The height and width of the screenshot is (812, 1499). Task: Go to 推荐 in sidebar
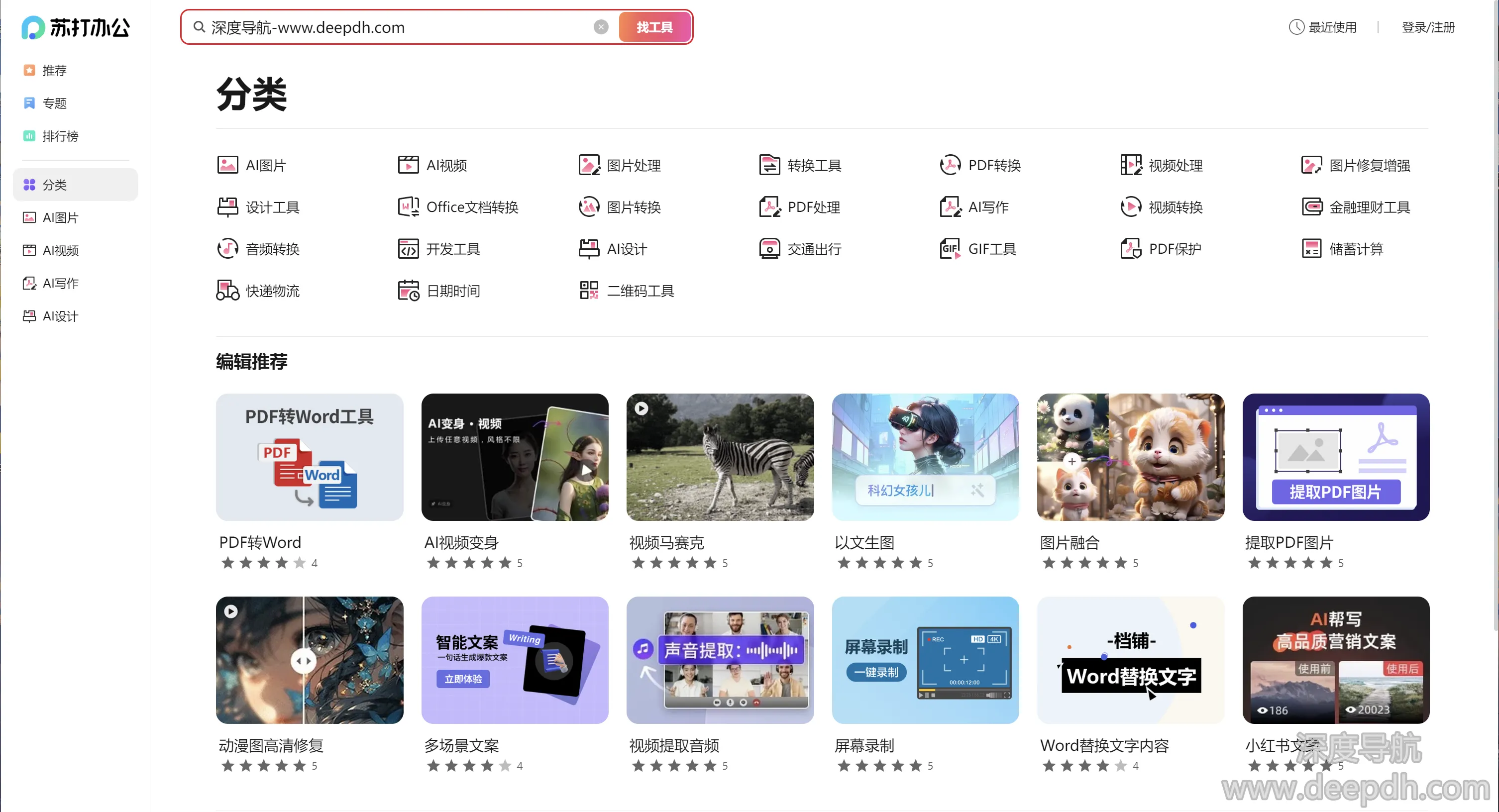pyautogui.click(x=54, y=70)
